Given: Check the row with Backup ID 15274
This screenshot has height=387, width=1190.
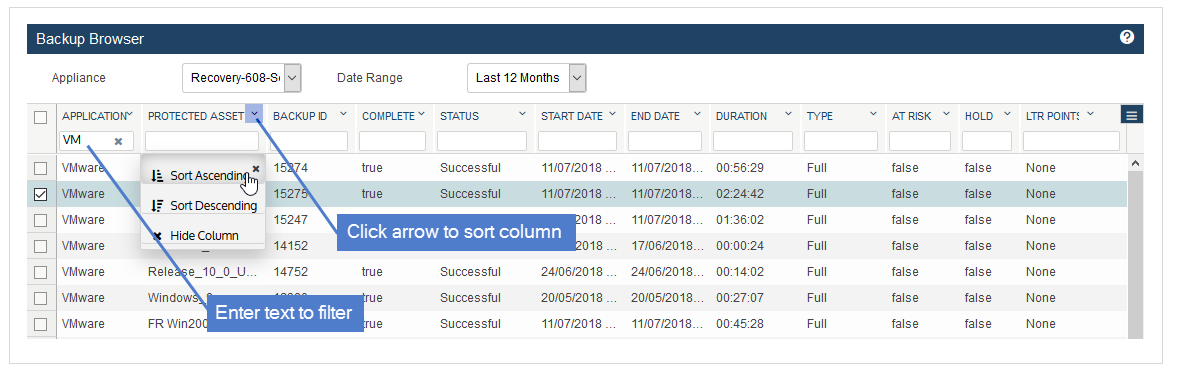Looking at the screenshot, I should point(41,168).
